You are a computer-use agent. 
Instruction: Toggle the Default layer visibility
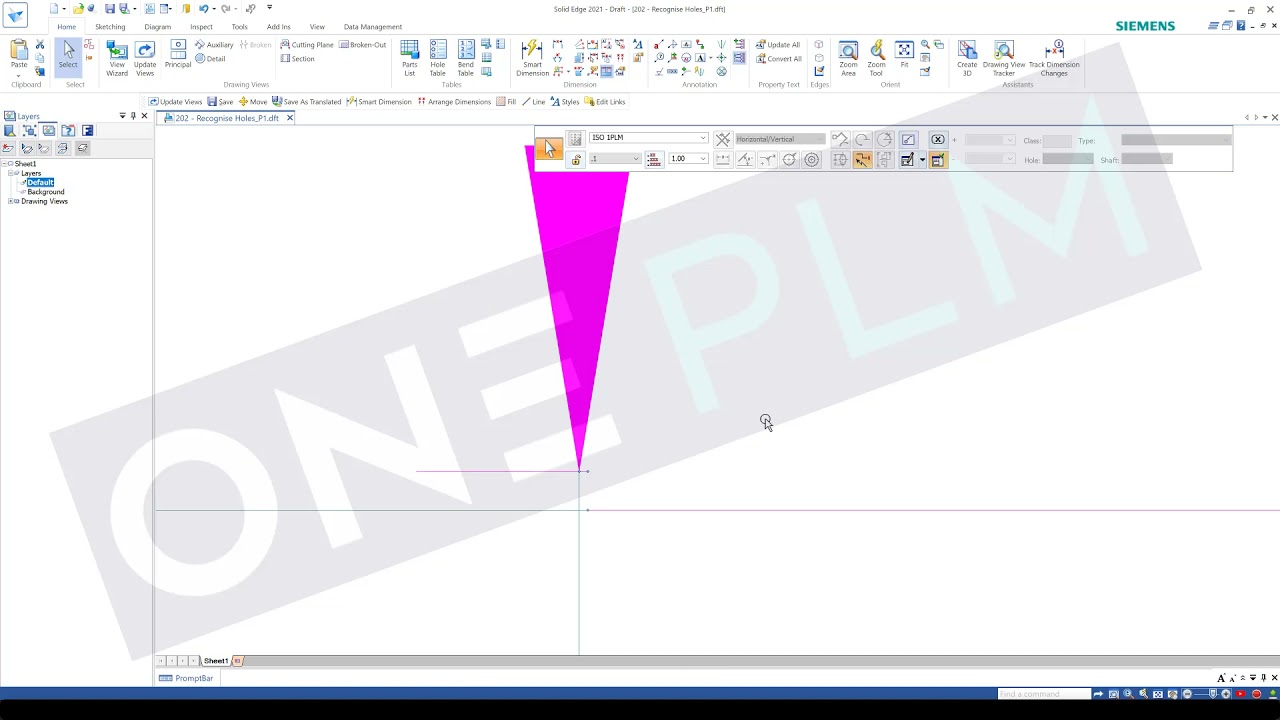click(23, 183)
